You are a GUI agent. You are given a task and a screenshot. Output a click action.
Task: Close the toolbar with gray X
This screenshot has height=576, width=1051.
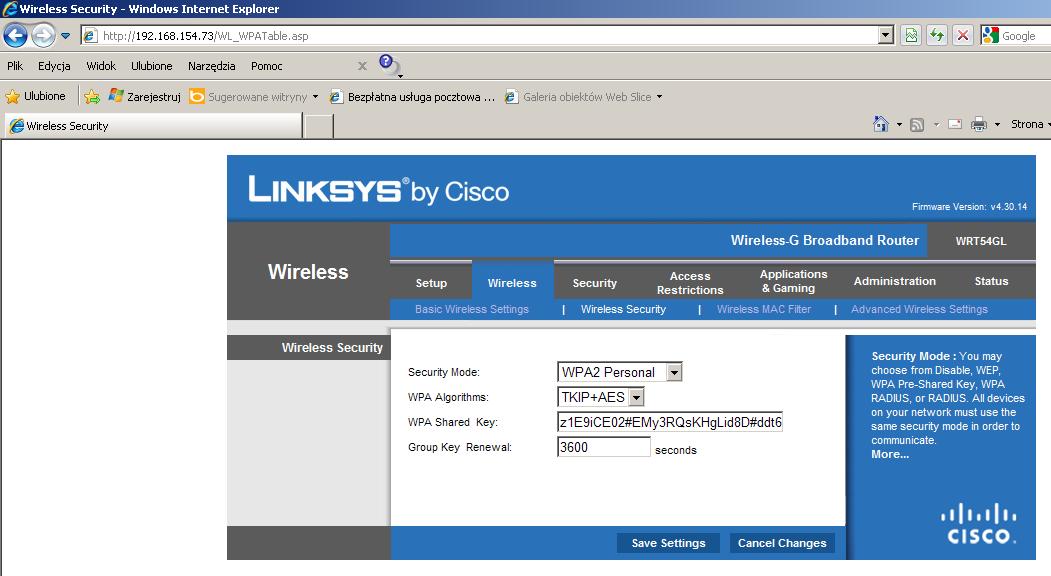362,66
